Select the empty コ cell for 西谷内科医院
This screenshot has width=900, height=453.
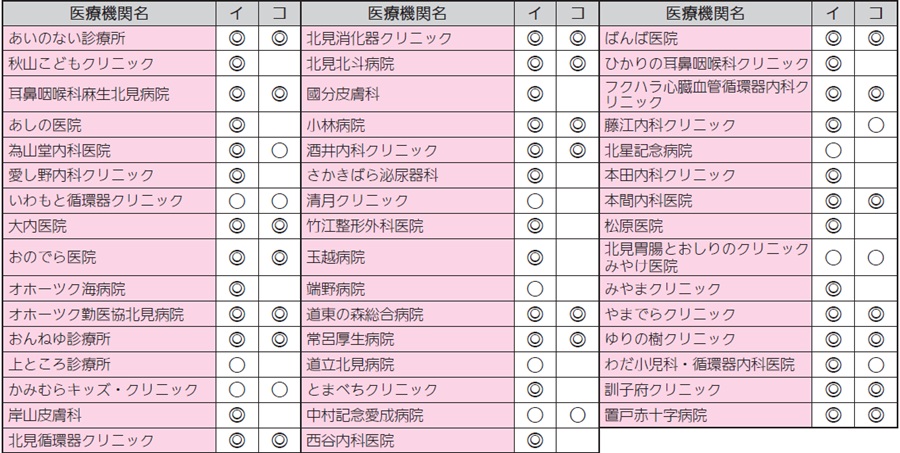[577, 440]
